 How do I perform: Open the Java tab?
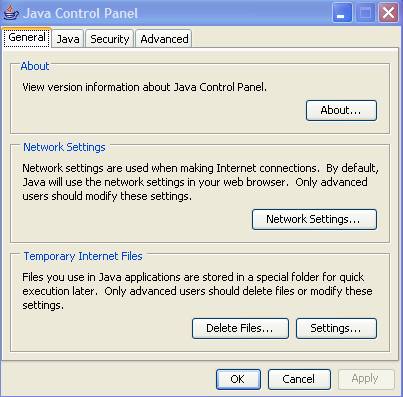coord(68,39)
